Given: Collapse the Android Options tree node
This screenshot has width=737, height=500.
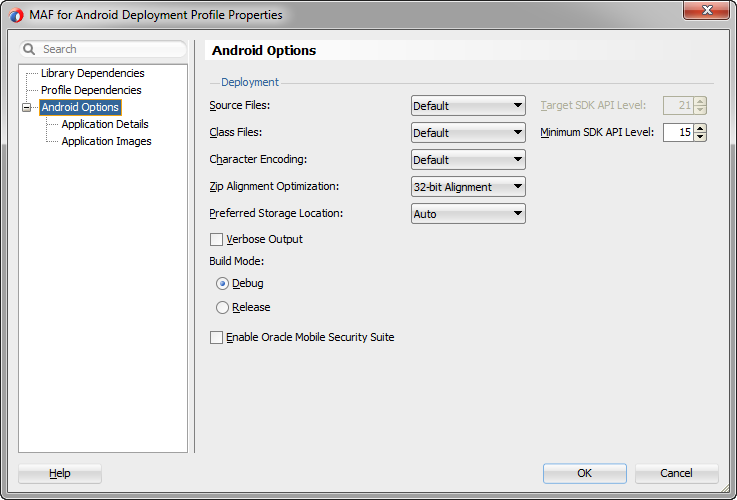Looking at the screenshot, I should click(27, 108).
